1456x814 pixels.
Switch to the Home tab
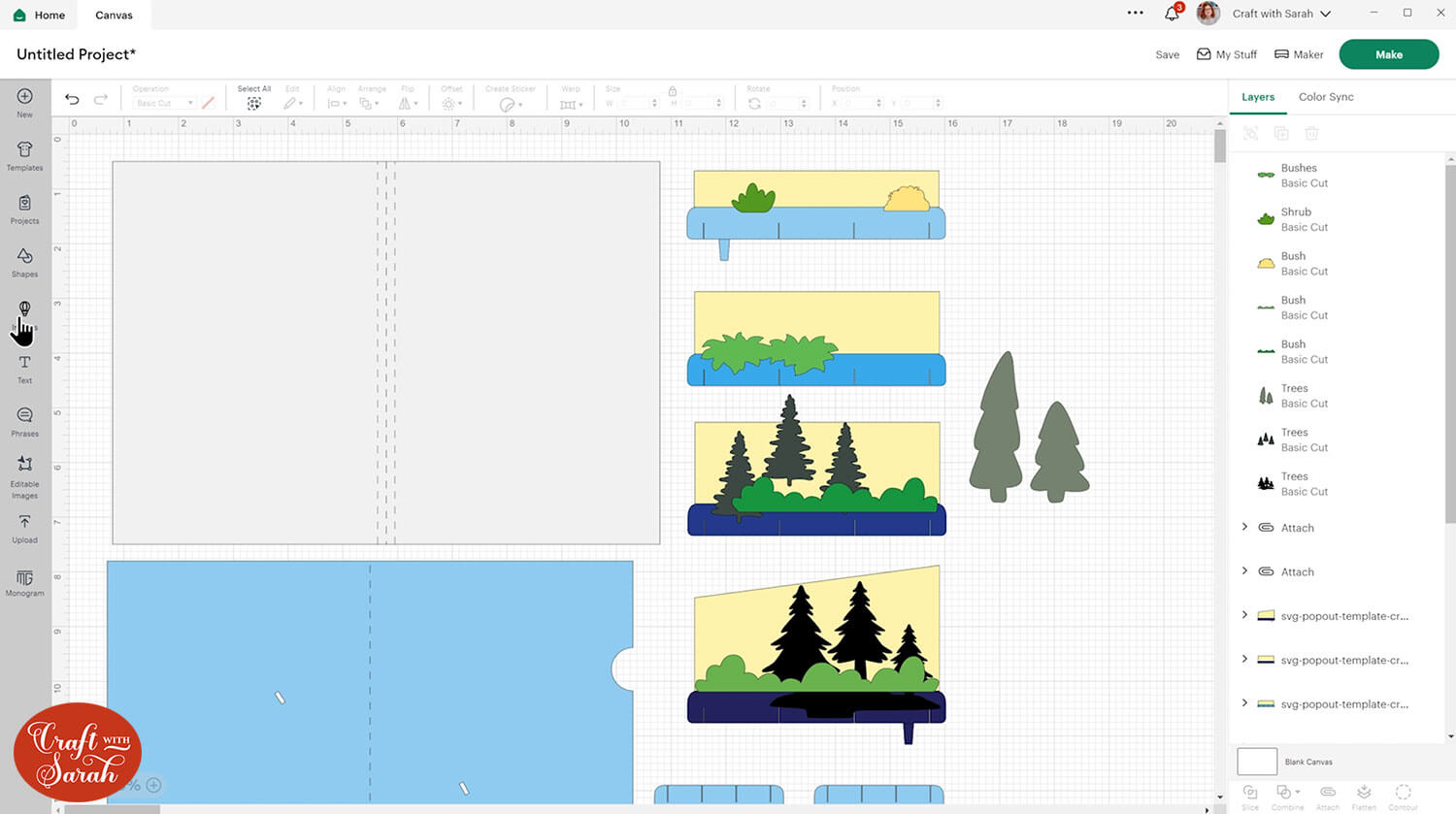[39, 15]
